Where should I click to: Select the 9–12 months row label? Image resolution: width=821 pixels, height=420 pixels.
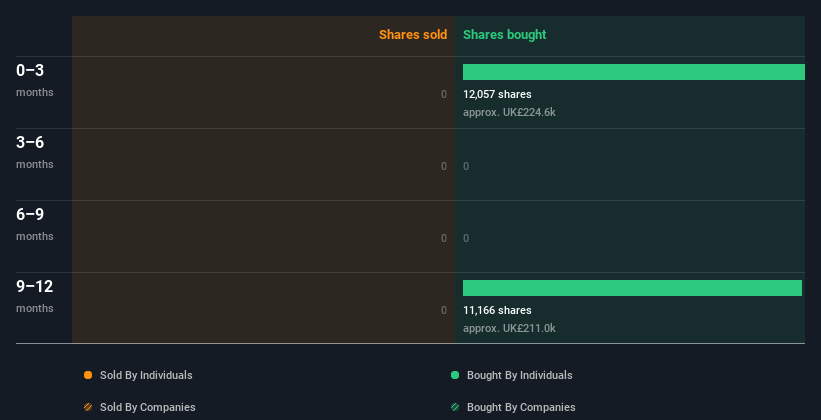point(35,296)
